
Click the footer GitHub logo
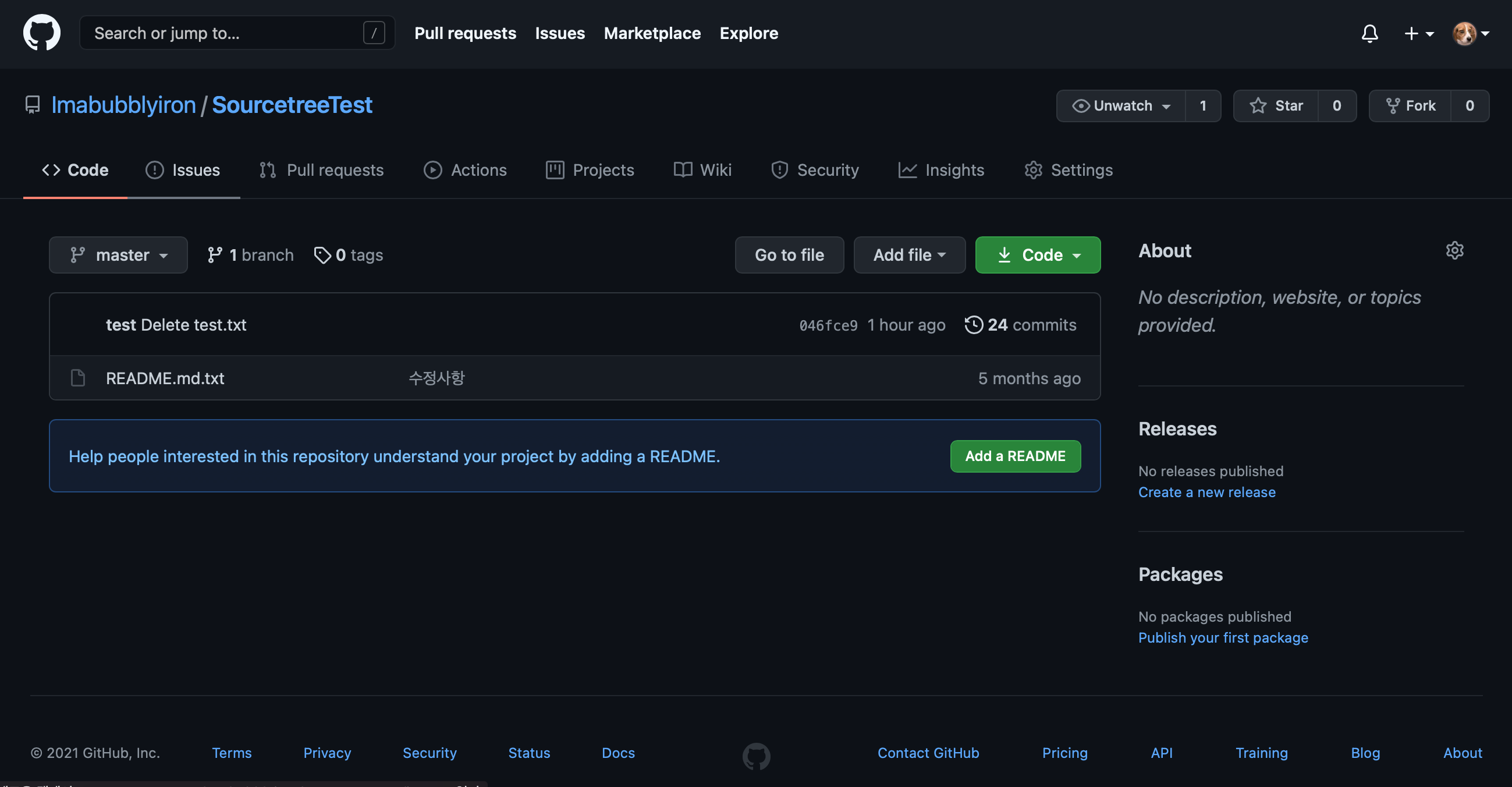(x=756, y=756)
